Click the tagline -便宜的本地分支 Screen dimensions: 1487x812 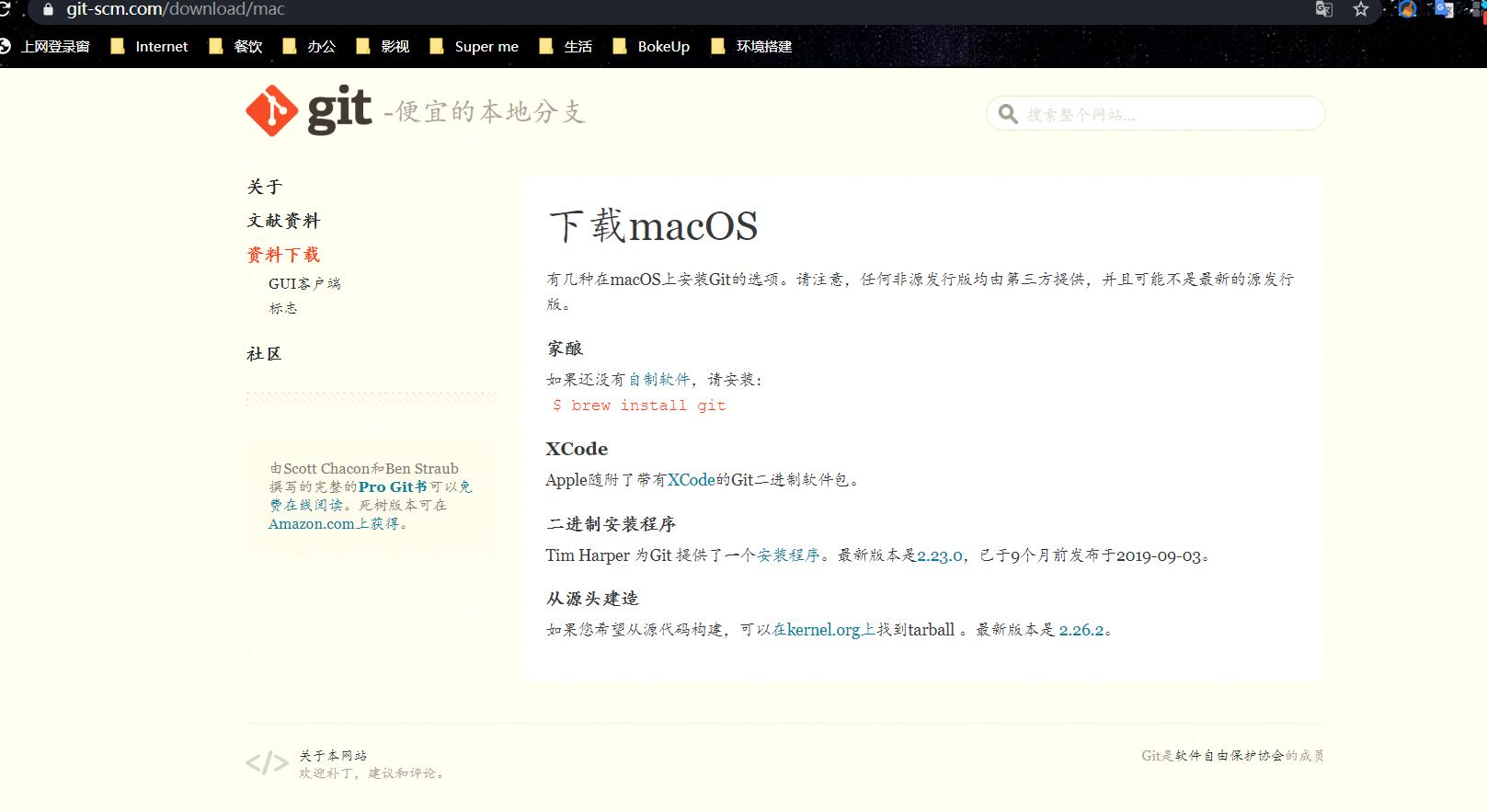tap(485, 112)
